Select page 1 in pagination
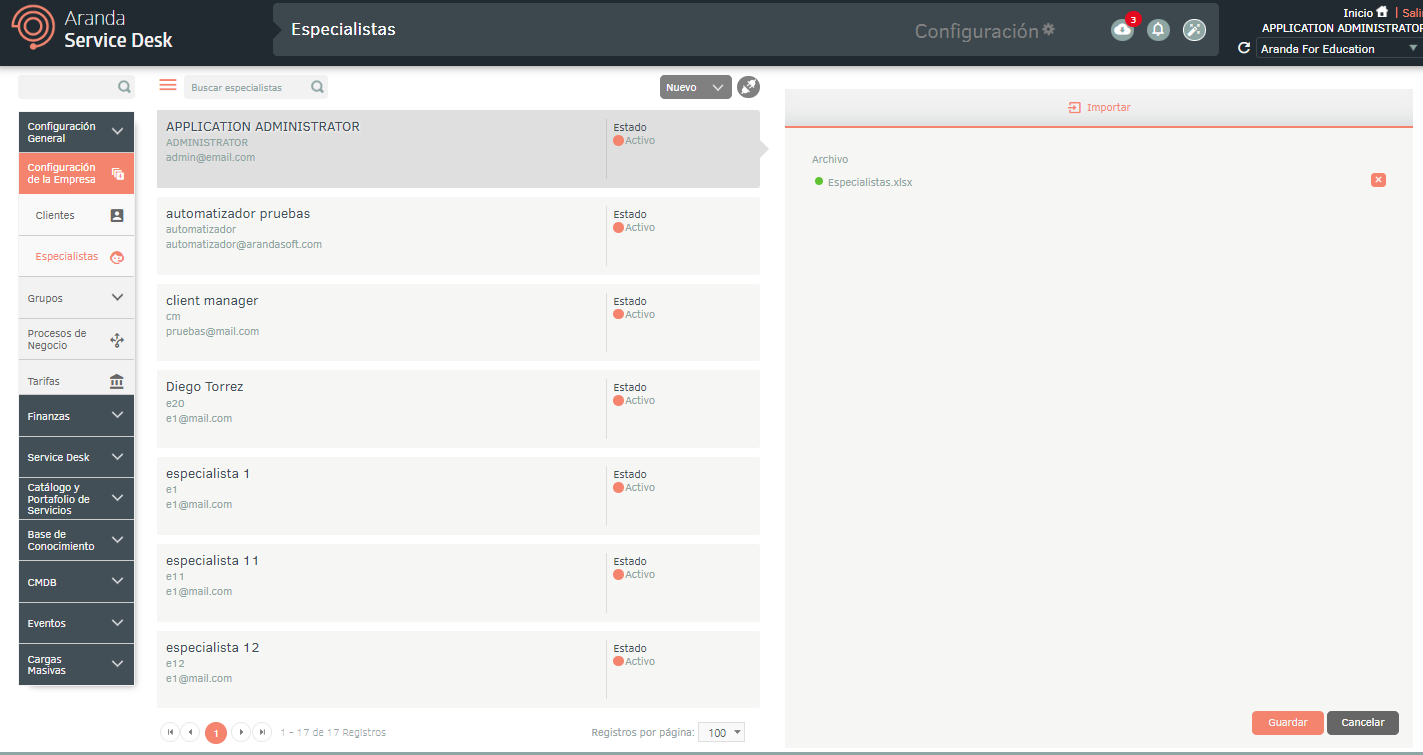The height and width of the screenshot is (755, 1423). click(x=216, y=733)
